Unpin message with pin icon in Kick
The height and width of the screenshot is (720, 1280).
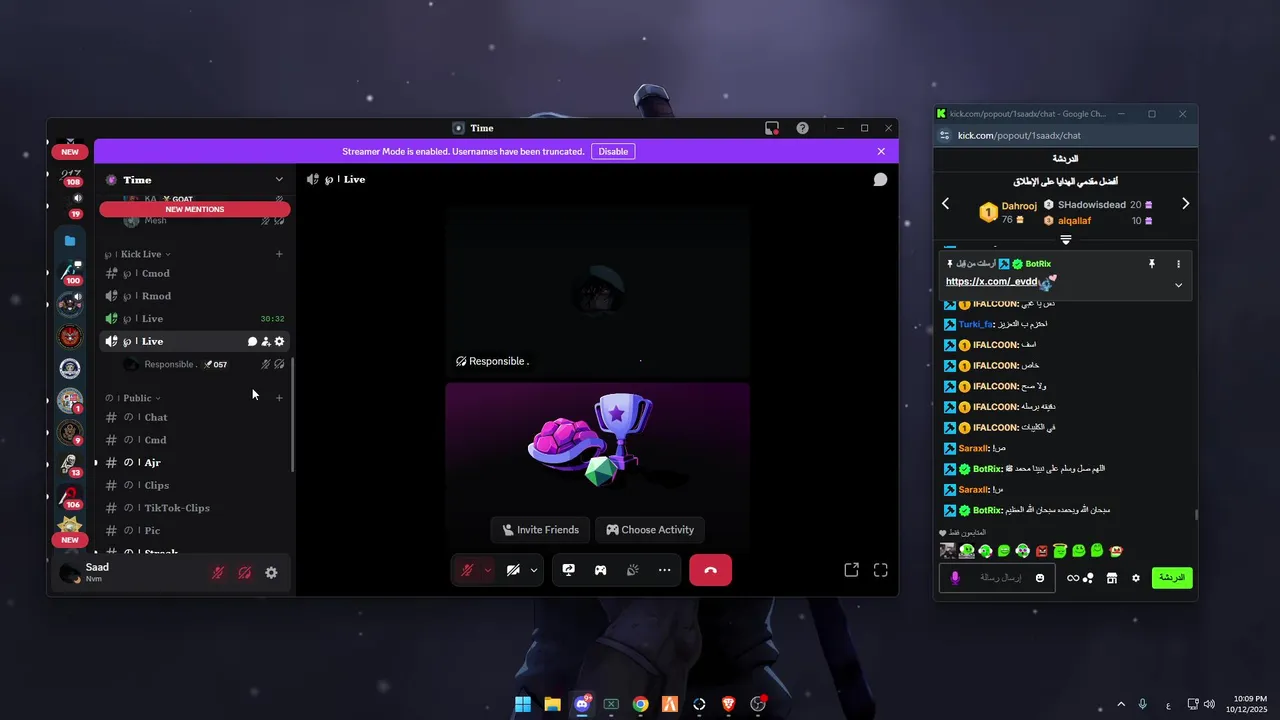click(x=1152, y=264)
